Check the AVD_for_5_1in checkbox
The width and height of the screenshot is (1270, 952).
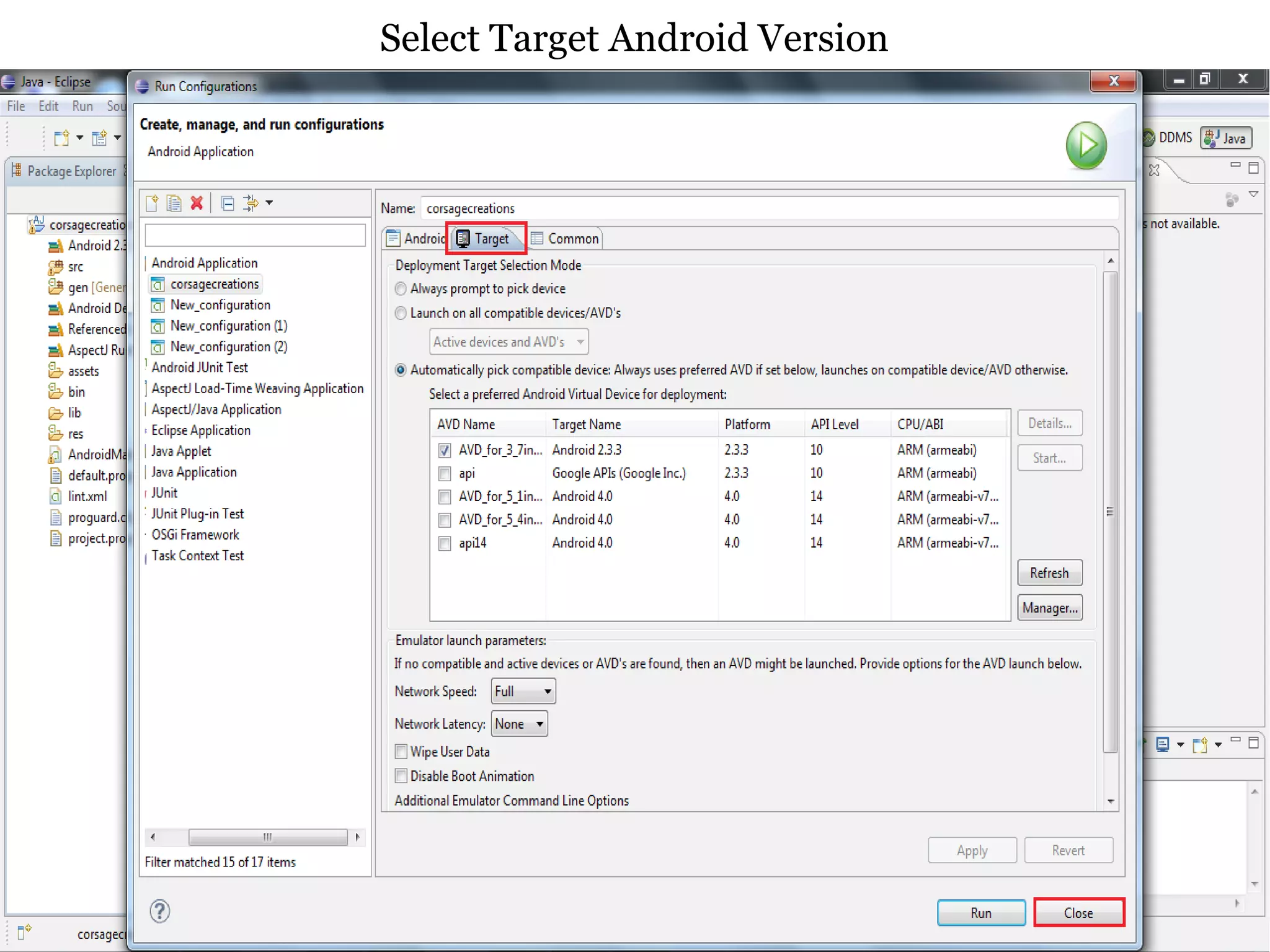coord(445,497)
